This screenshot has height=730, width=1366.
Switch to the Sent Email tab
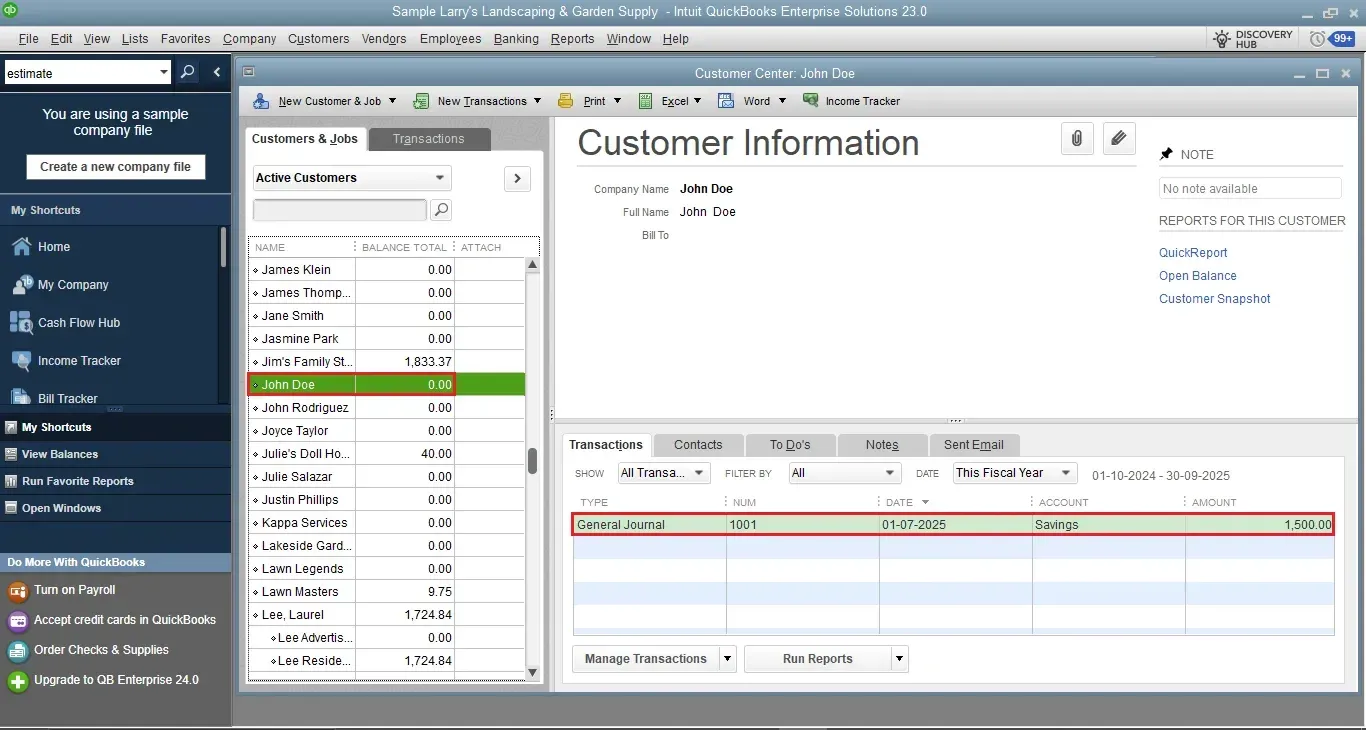[x=974, y=445]
